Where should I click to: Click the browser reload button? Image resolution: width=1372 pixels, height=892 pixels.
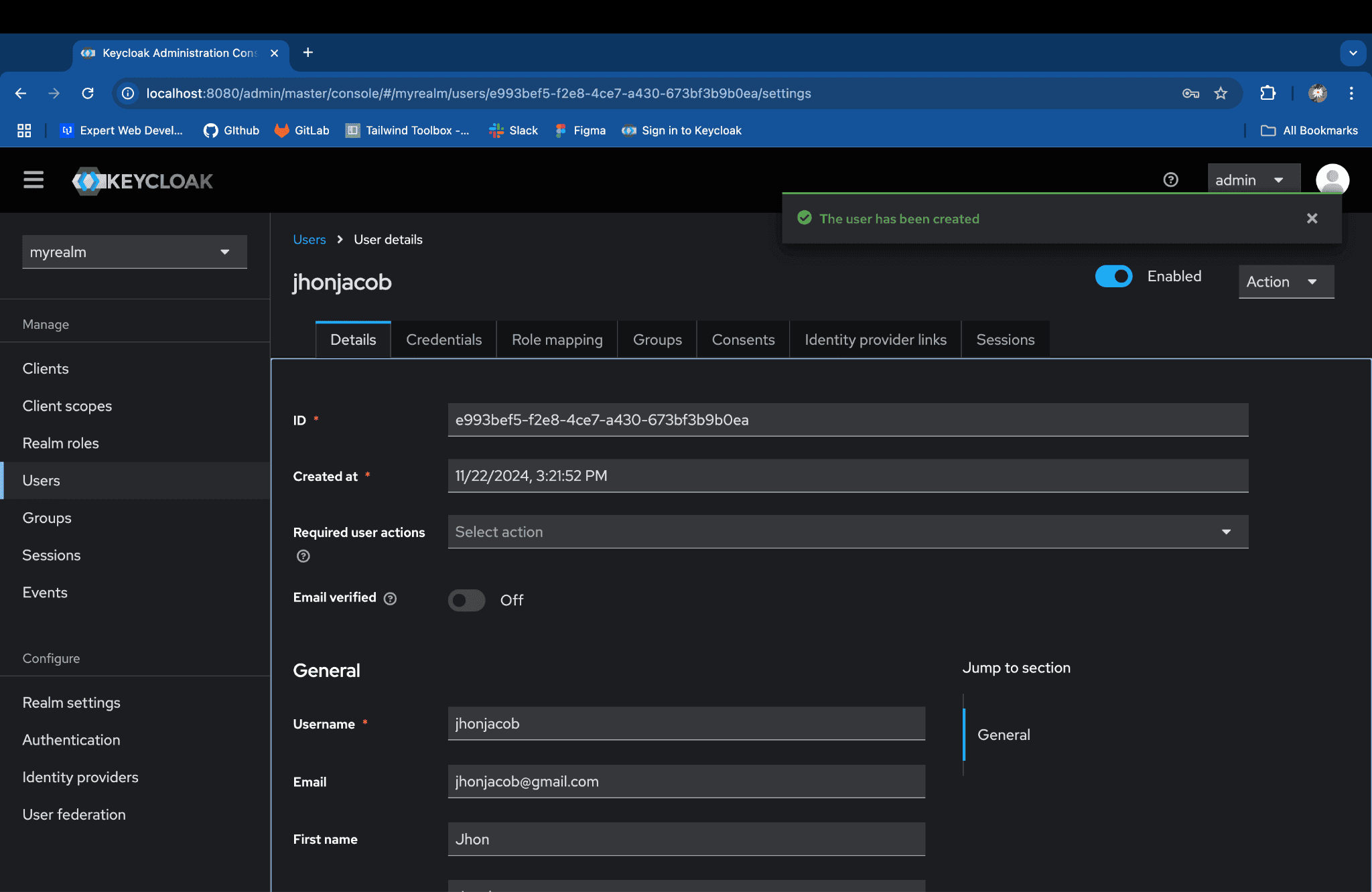(x=88, y=93)
